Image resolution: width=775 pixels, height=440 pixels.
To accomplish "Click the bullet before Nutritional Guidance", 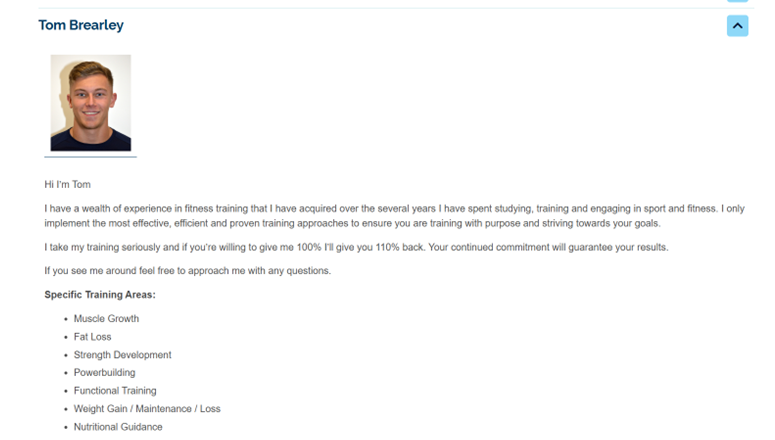I will click(x=65, y=427).
